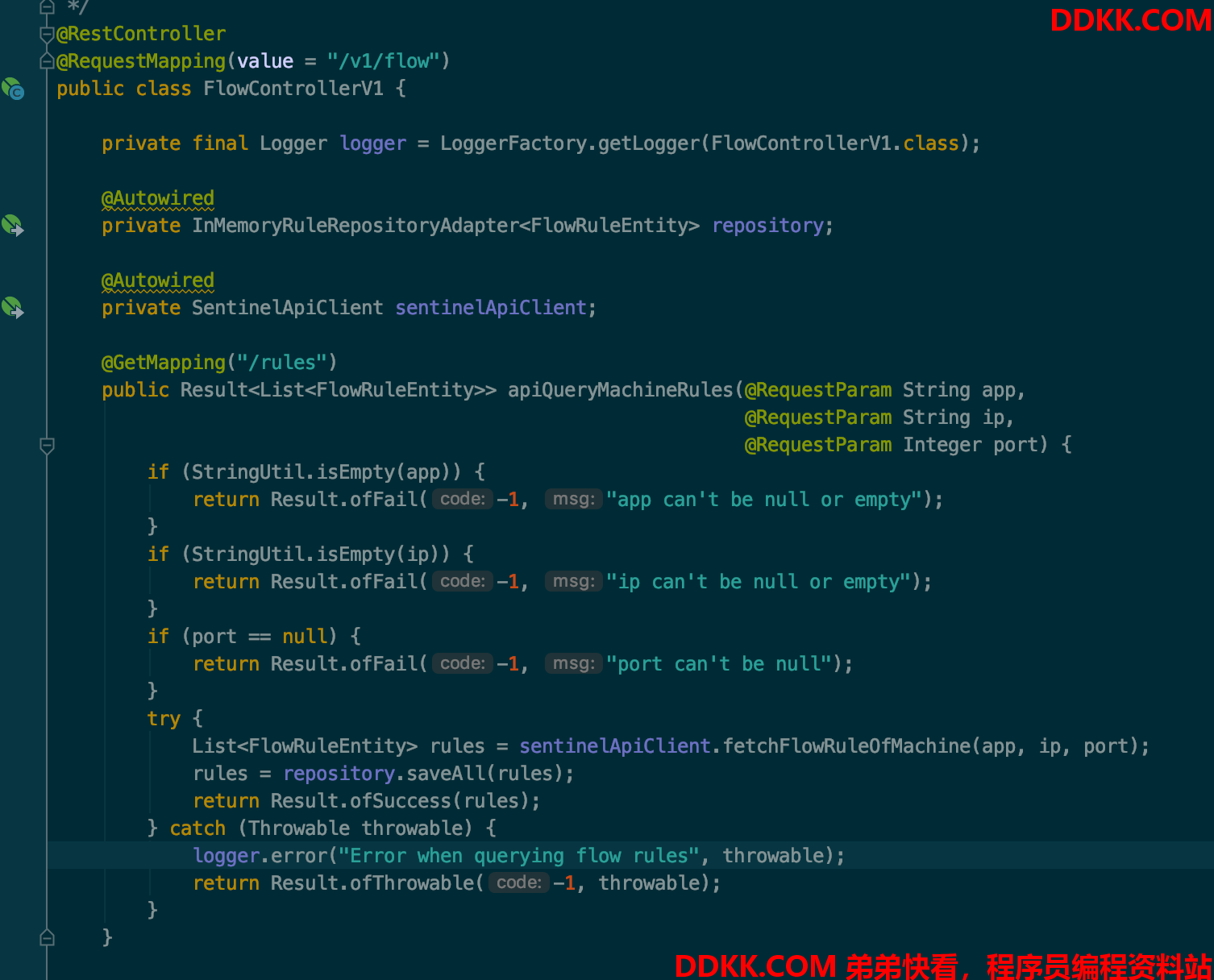
Task: Click the code: hint in the ofThrowable call
Action: (519, 882)
